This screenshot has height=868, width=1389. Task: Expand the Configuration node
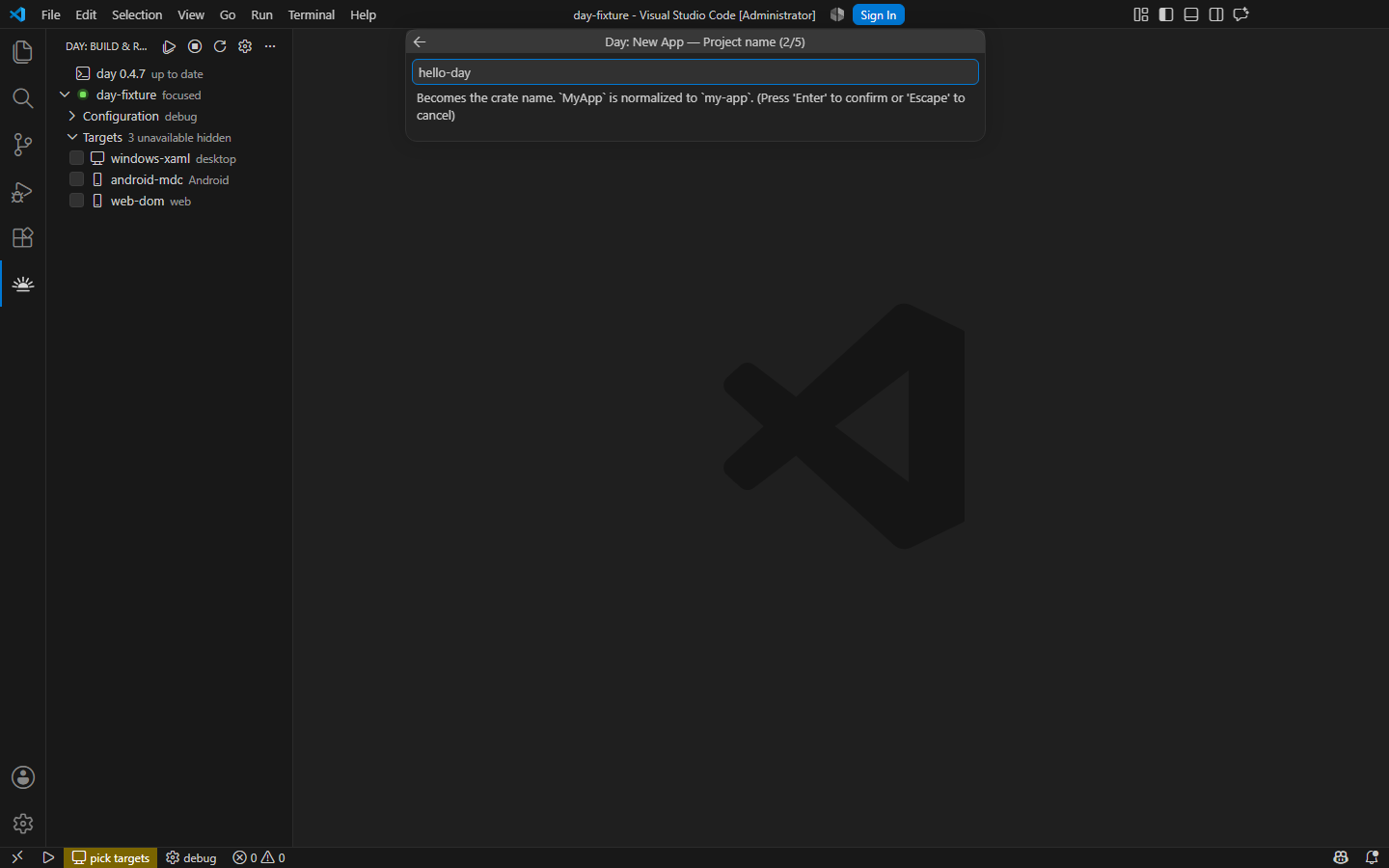pos(72,116)
